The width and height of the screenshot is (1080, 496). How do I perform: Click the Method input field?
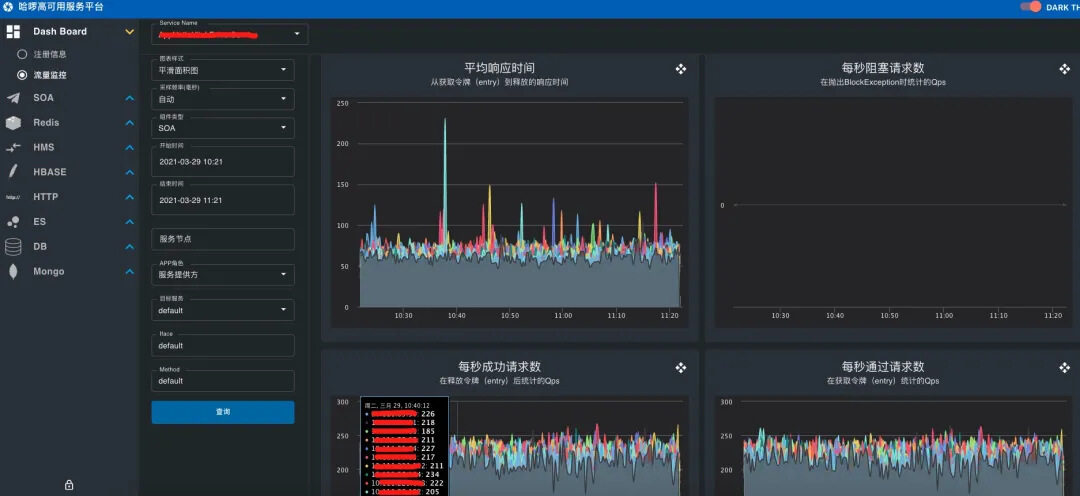(222, 381)
